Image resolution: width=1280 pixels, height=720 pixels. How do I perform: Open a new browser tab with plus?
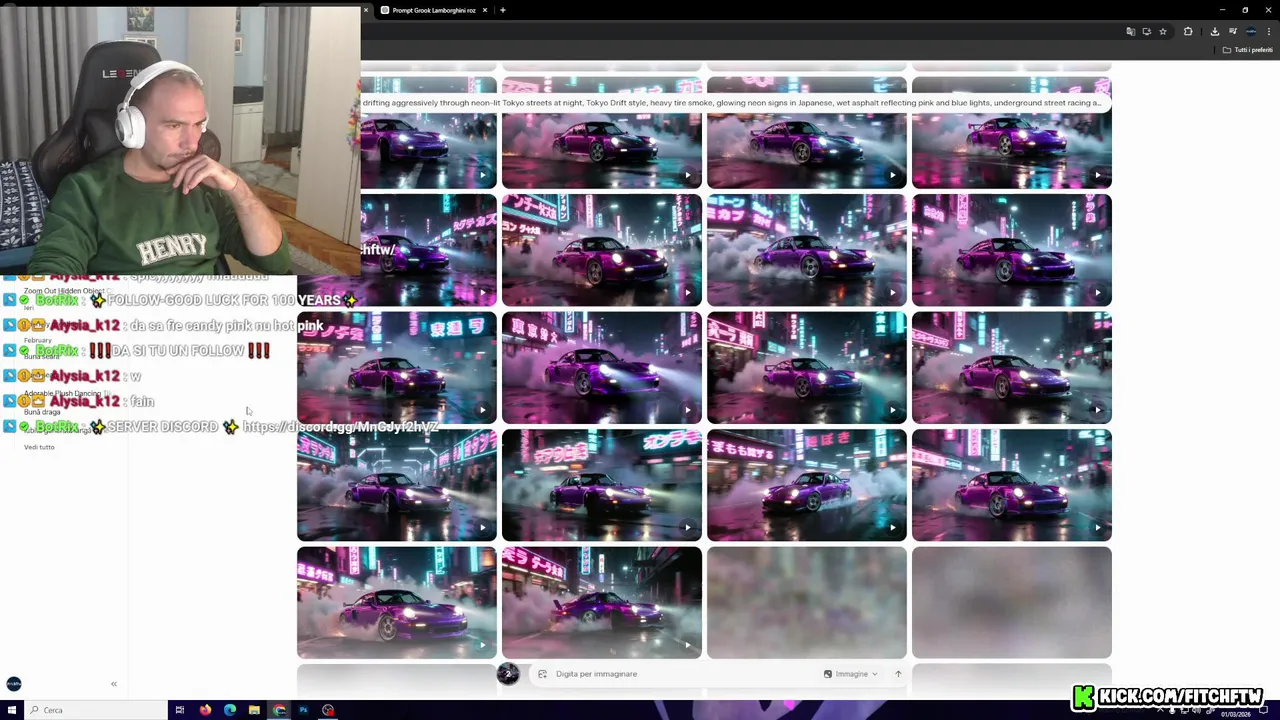[x=503, y=10]
